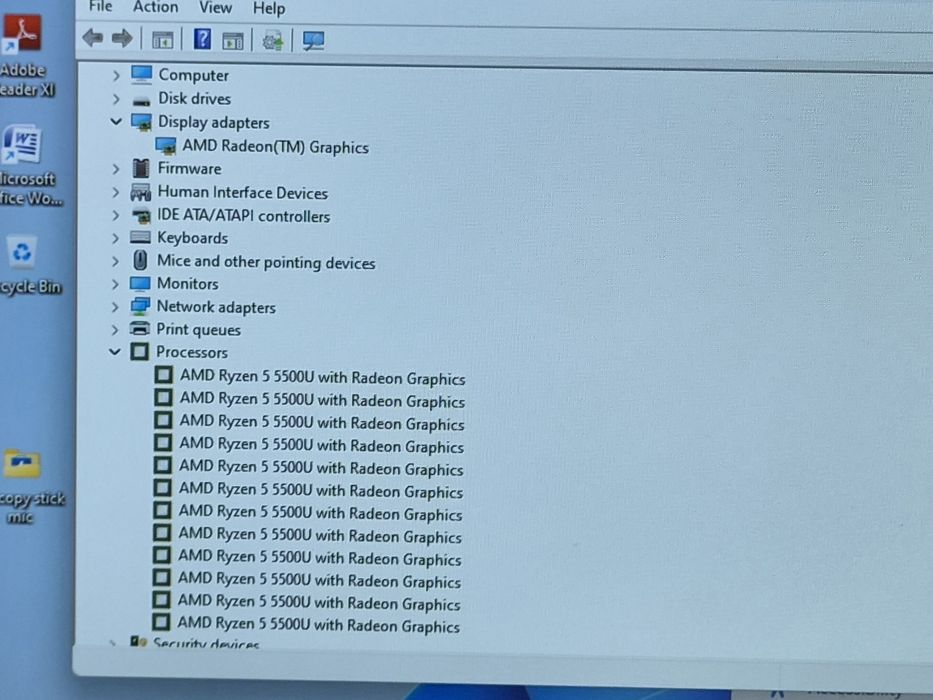Image resolution: width=933 pixels, height=700 pixels.
Task: Expand the Disk drives node
Action: (x=116, y=99)
